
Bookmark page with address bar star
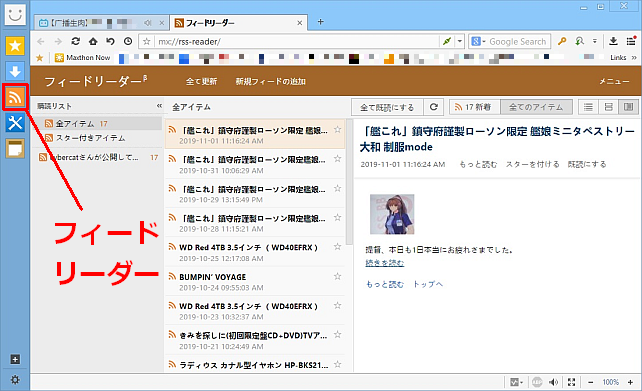pyautogui.click(x=147, y=41)
